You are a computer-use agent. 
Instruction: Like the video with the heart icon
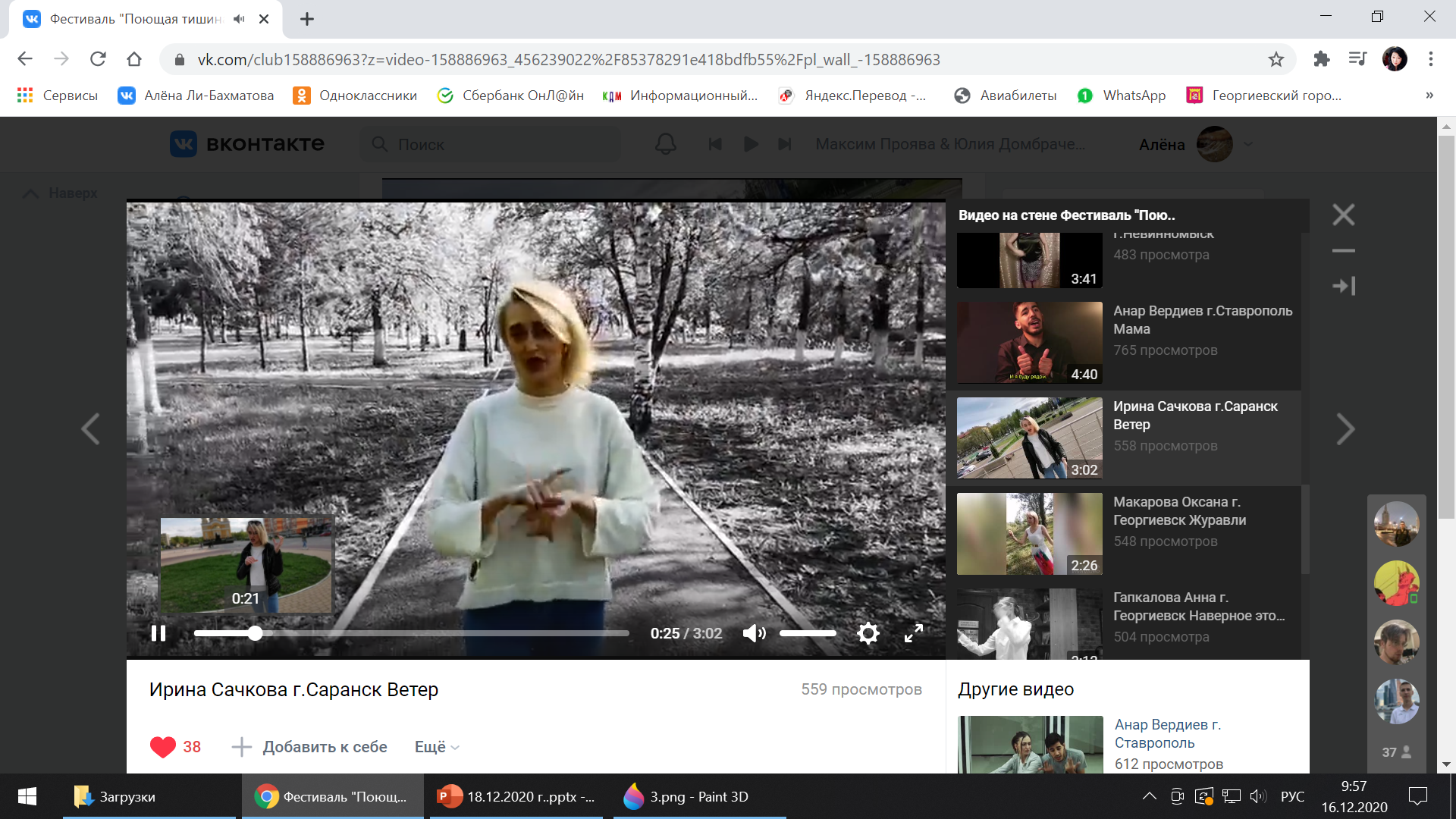pyautogui.click(x=162, y=747)
